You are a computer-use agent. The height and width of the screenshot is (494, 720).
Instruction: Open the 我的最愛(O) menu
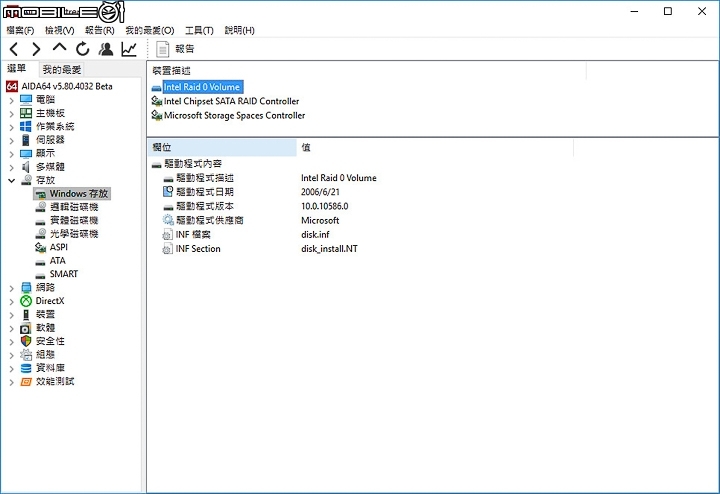coord(150,30)
